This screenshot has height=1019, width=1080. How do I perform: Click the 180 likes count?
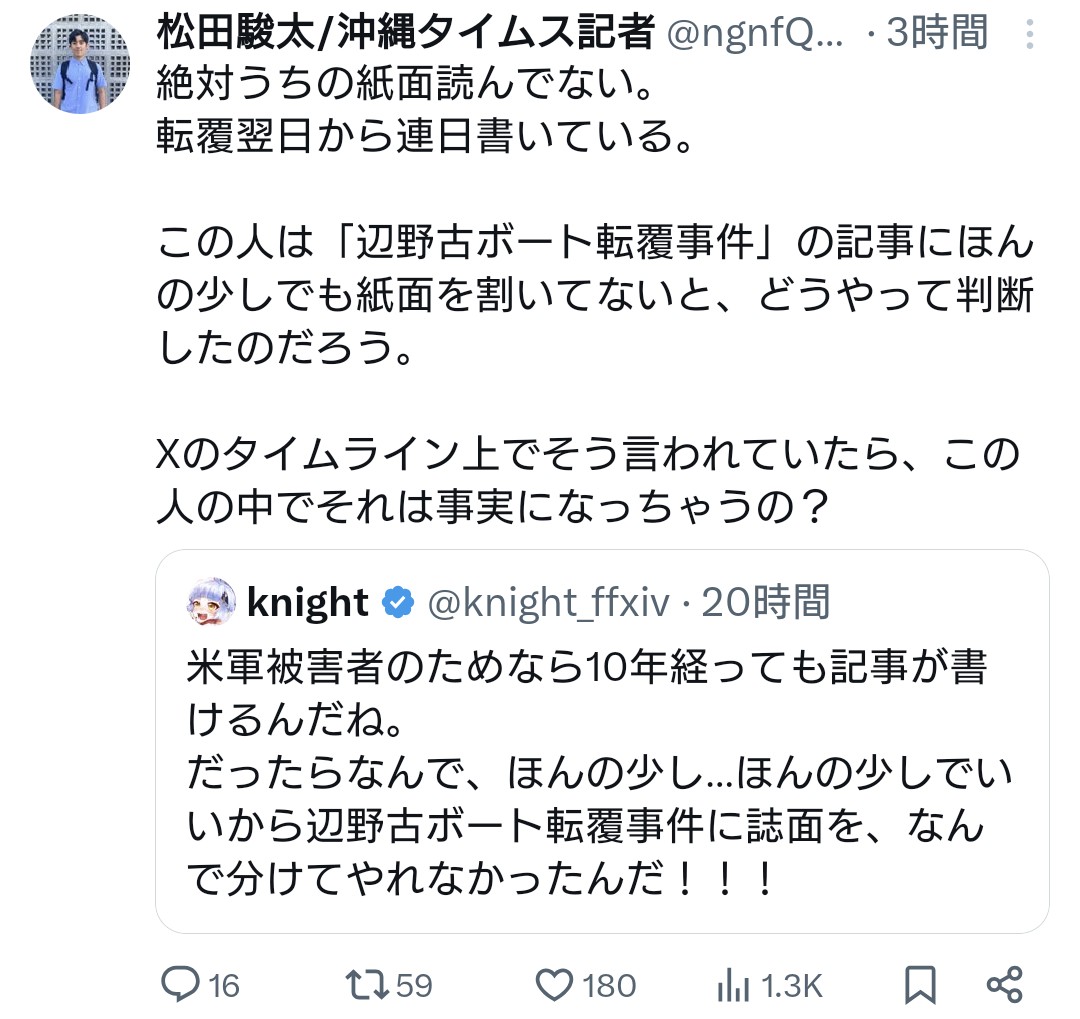coord(609,986)
